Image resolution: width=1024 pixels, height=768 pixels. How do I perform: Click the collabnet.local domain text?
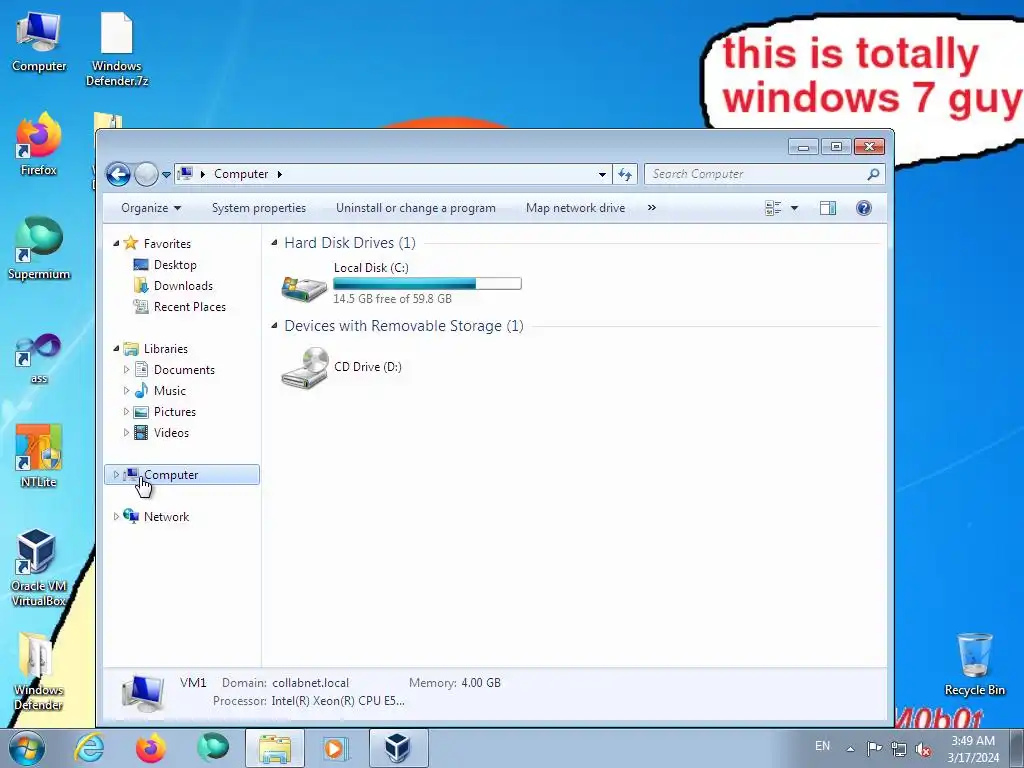[x=310, y=682]
